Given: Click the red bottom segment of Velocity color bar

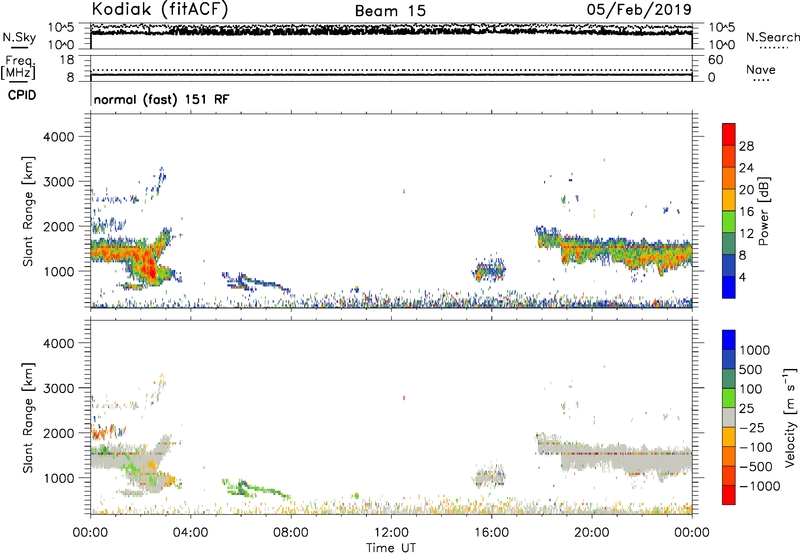Looking at the screenshot, I should coord(729,495).
